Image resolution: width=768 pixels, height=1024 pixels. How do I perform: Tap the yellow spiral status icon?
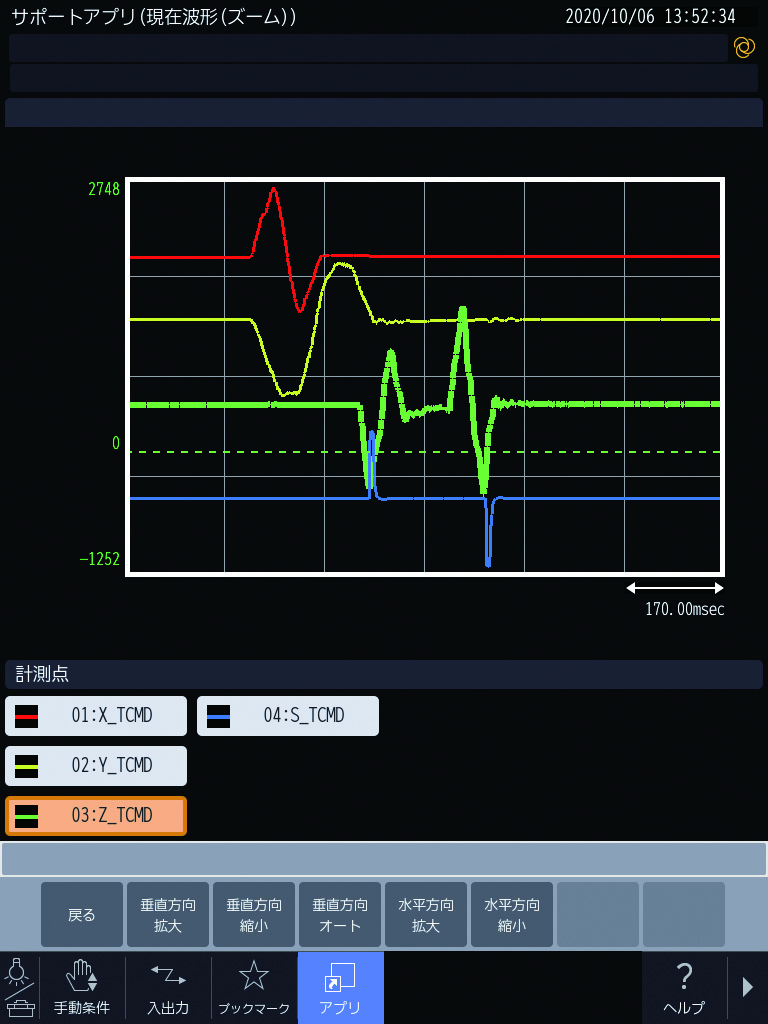tap(744, 48)
